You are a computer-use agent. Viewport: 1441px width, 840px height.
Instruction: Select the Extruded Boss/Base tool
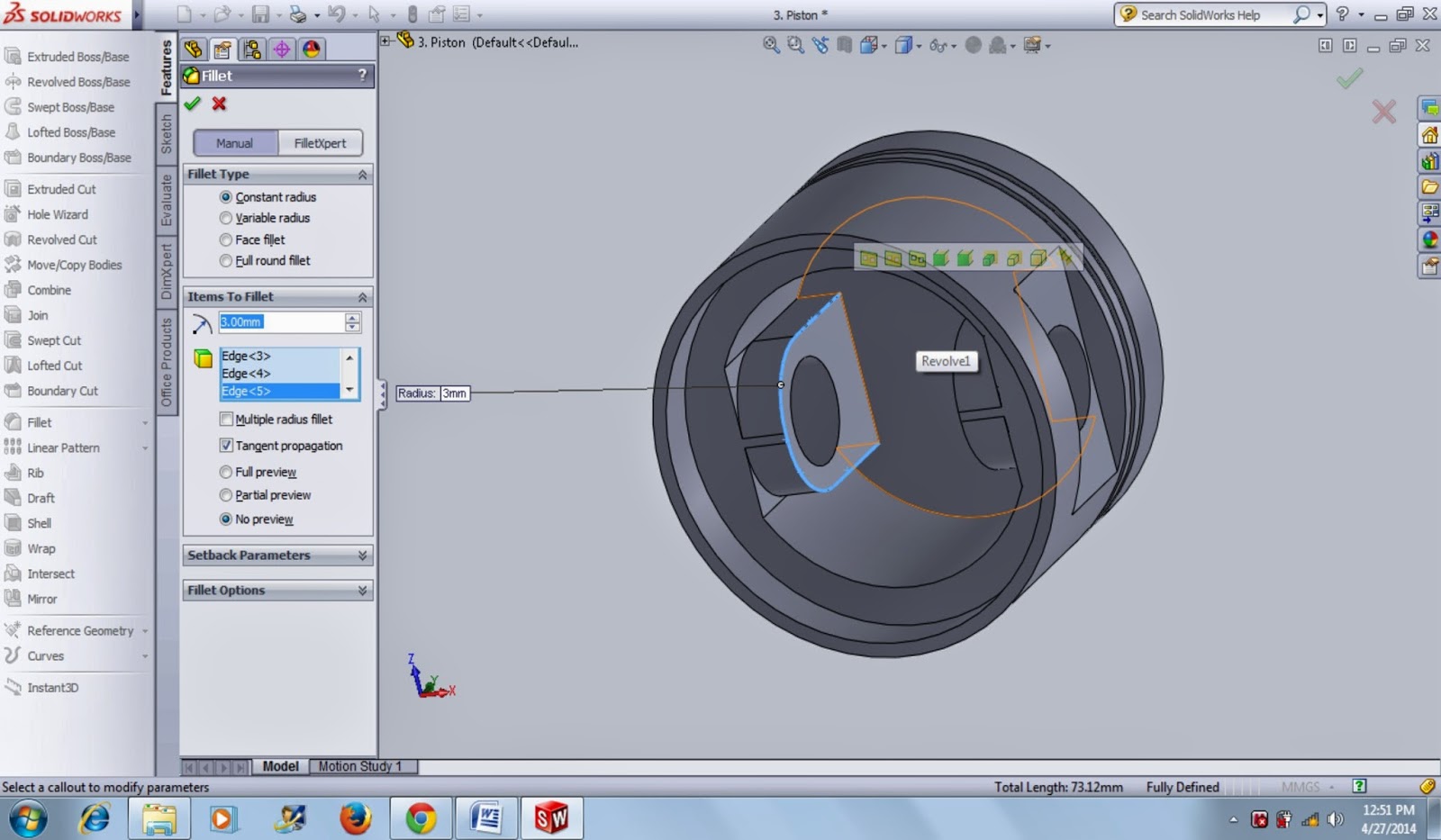[x=70, y=56]
